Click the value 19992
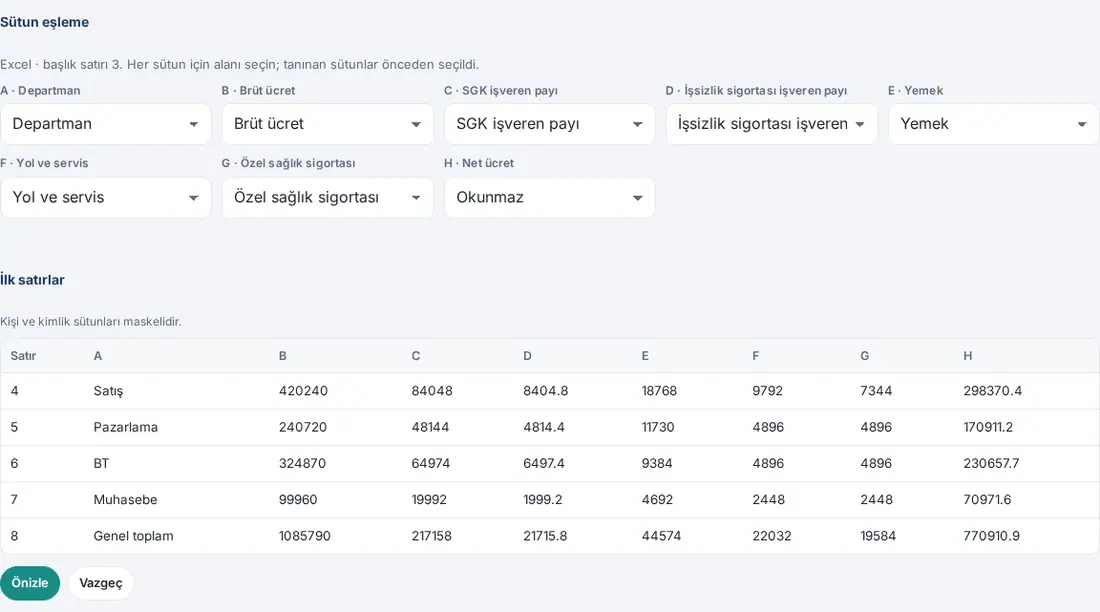The image size is (1100, 612). pos(429,500)
